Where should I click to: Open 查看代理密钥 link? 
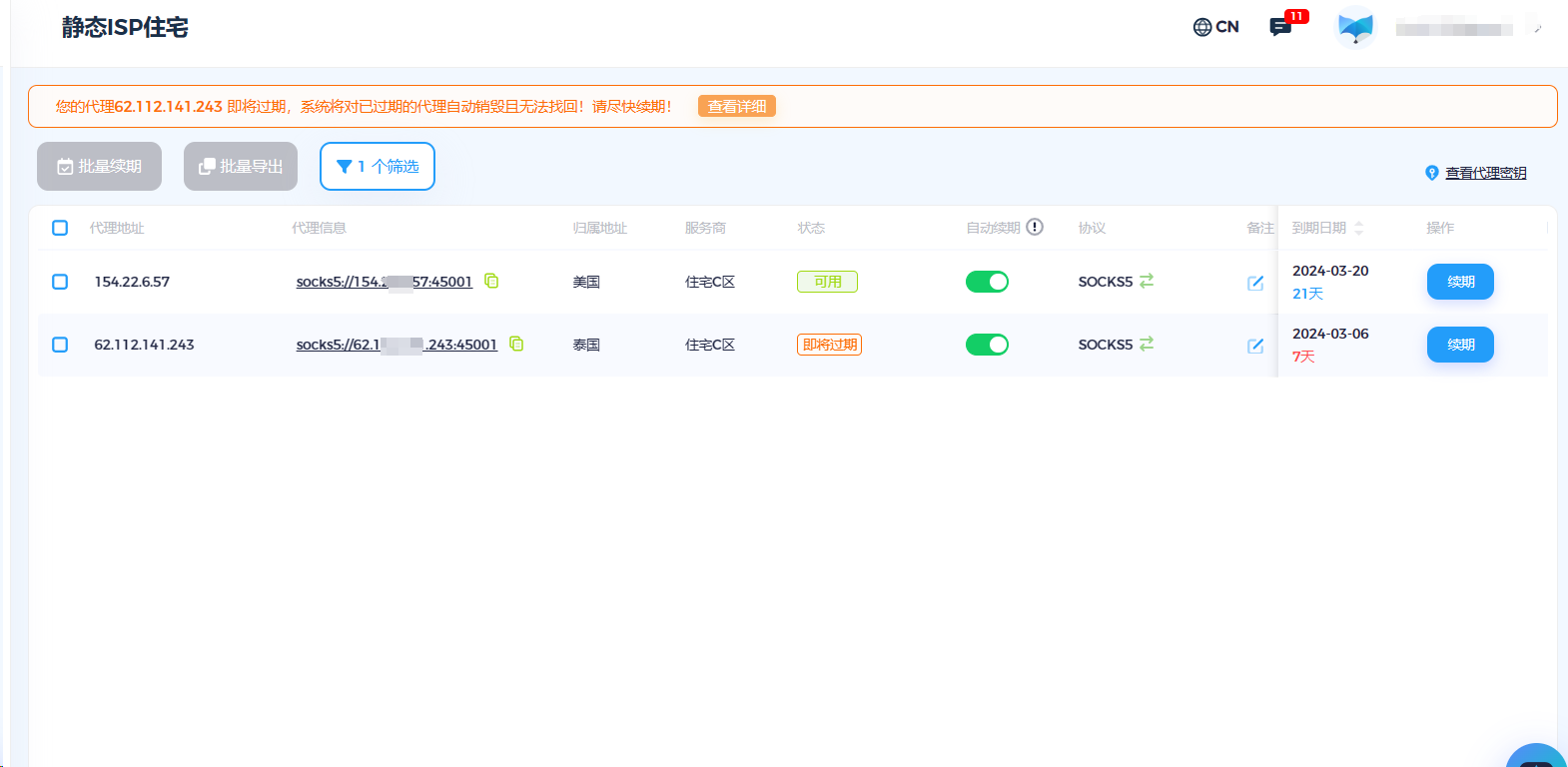click(x=1486, y=173)
